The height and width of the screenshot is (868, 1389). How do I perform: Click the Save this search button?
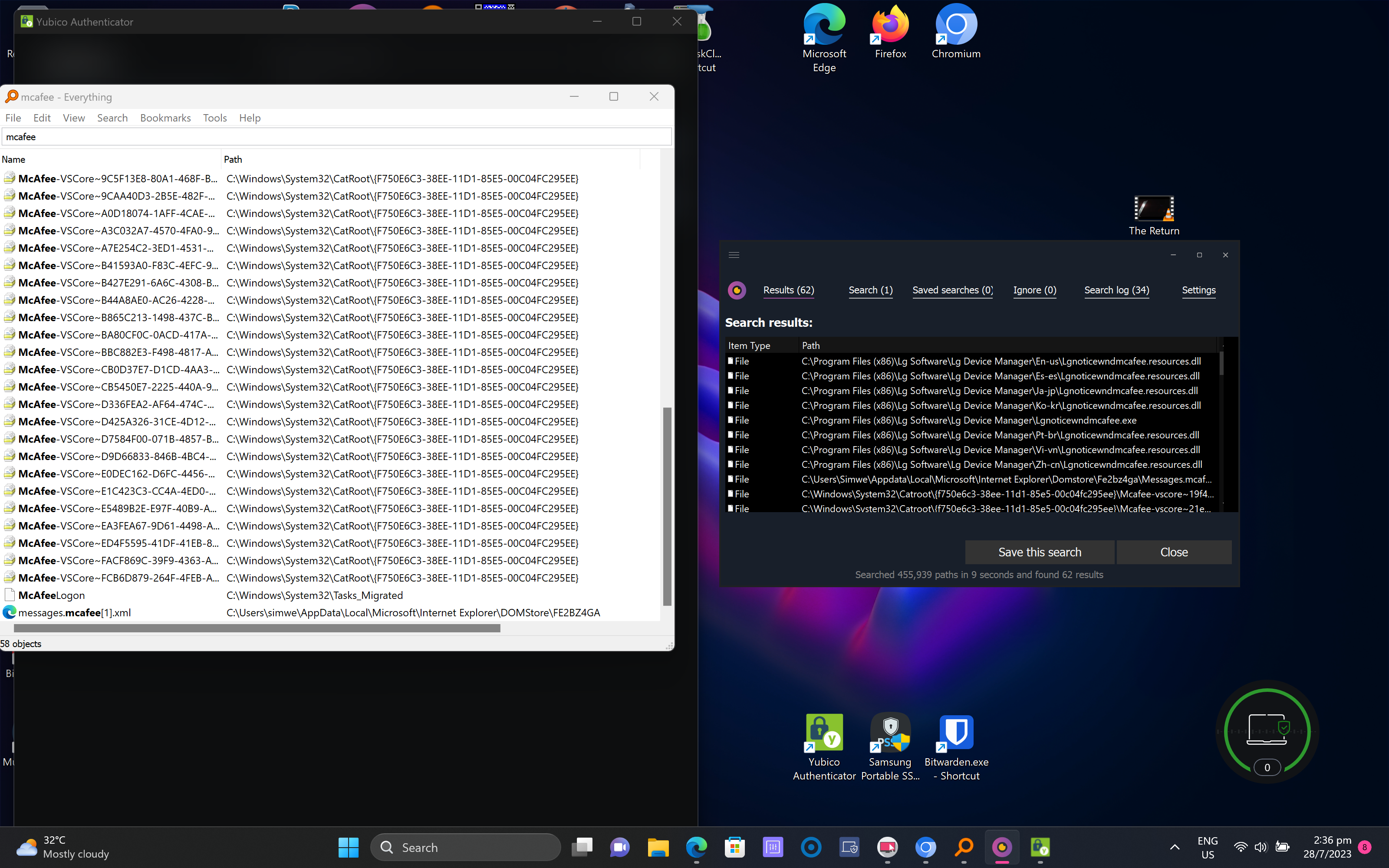(1040, 552)
